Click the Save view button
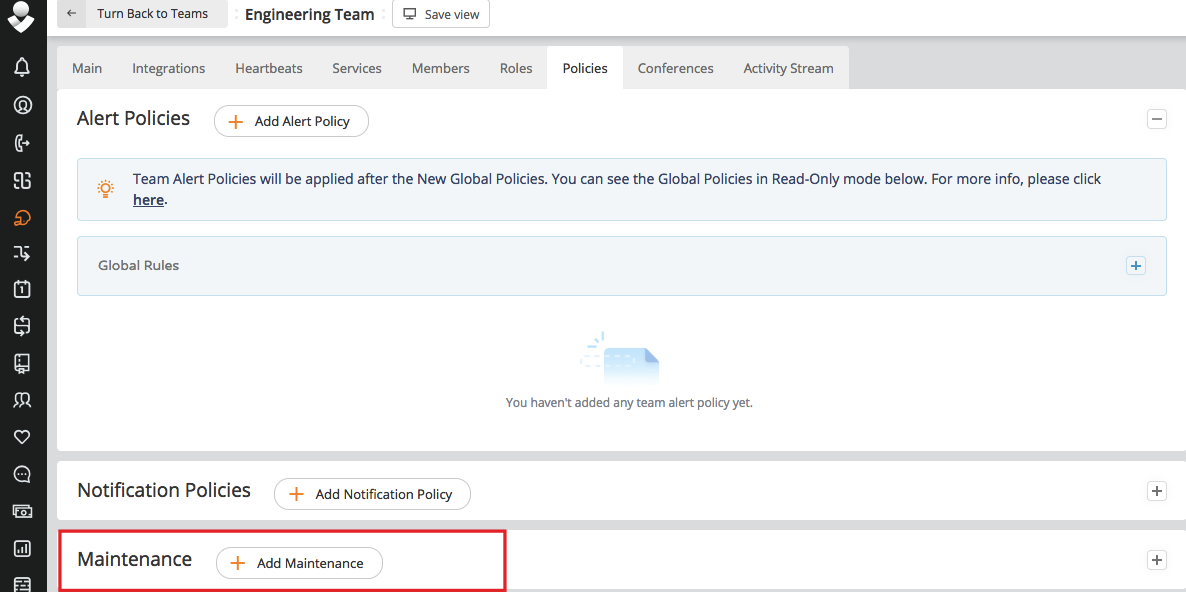1186x592 pixels. coord(441,14)
